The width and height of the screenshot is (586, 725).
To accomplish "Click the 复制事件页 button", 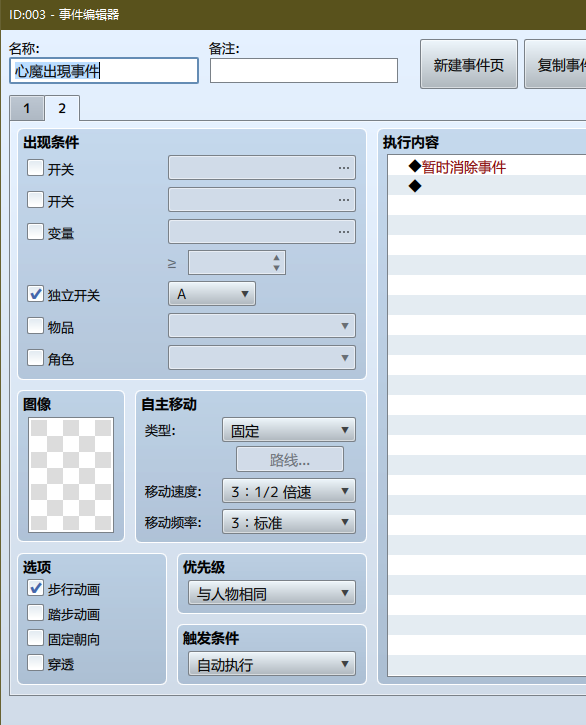I will 555,64.
